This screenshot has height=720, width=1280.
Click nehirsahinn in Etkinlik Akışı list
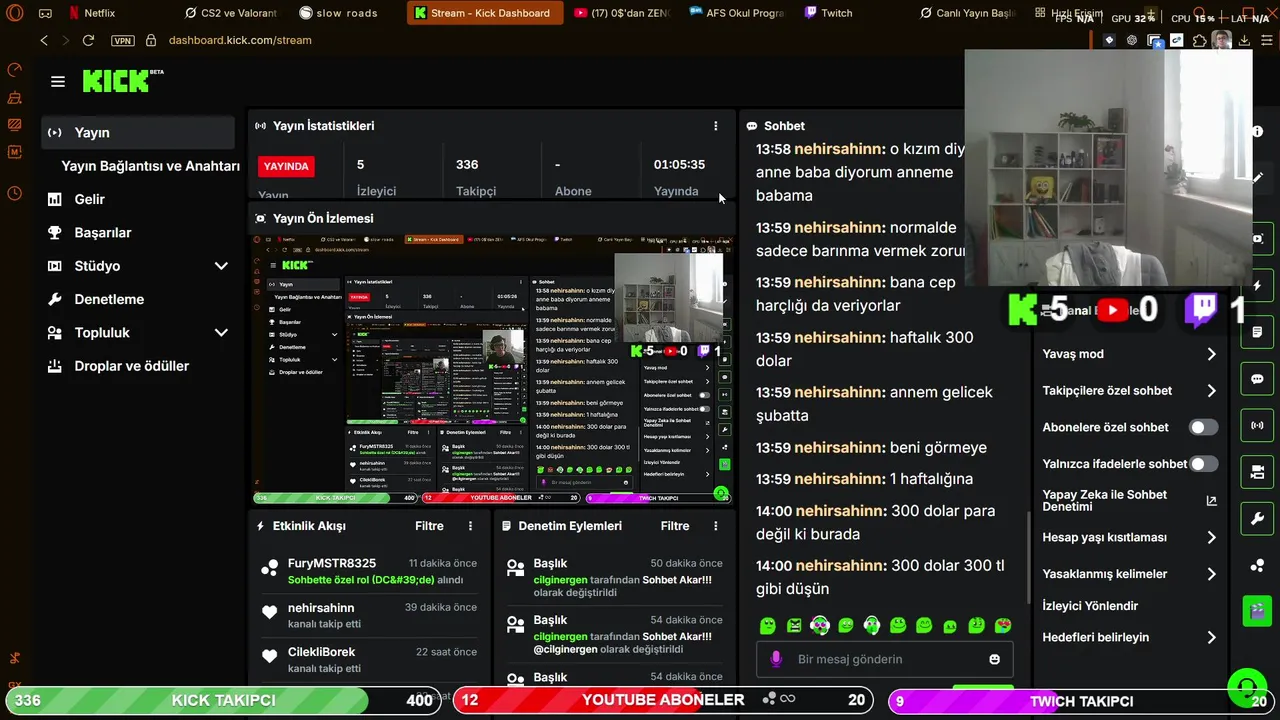[x=321, y=608]
